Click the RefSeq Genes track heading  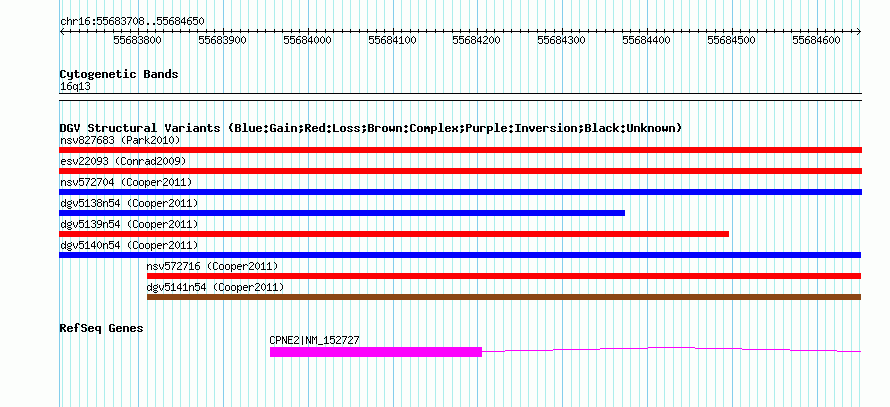pyautogui.click(x=101, y=328)
